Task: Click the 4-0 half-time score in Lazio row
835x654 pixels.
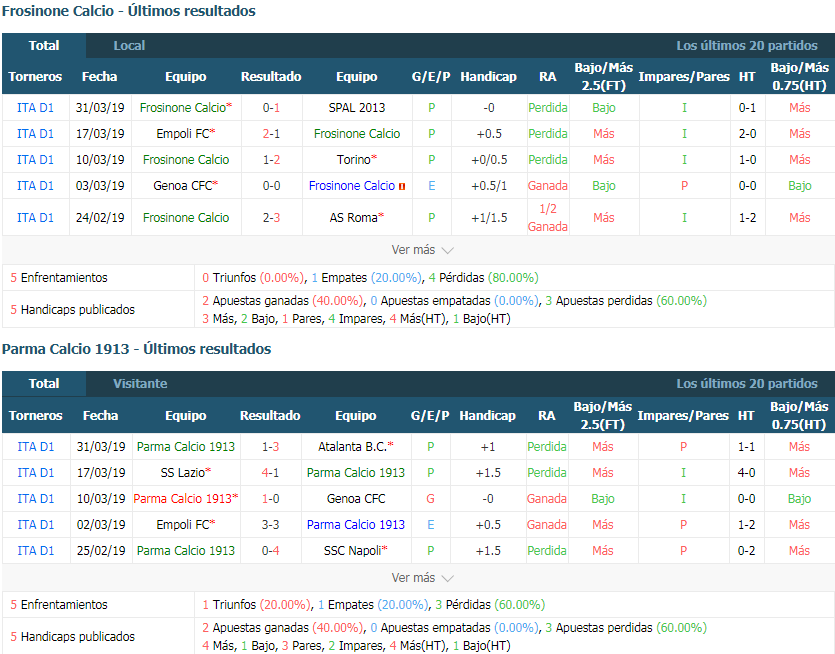Action: pos(746,473)
